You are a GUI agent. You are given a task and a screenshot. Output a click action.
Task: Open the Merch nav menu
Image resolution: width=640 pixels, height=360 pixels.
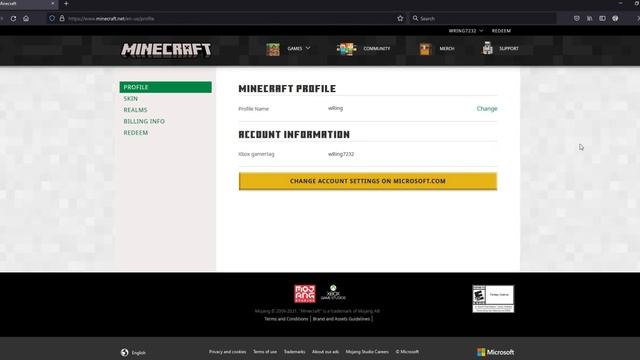pyautogui.click(x=447, y=49)
